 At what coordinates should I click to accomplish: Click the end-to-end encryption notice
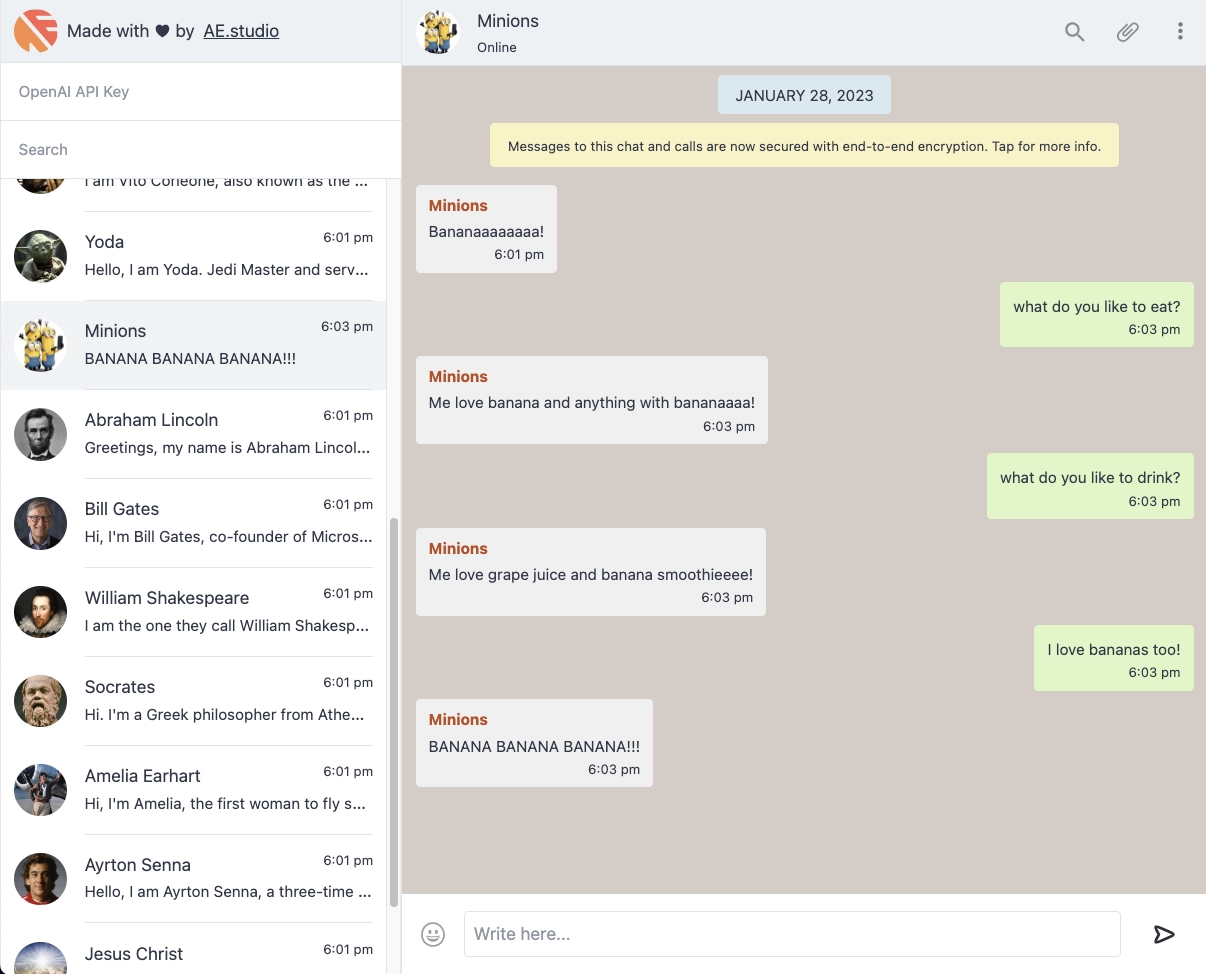pyautogui.click(x=804, y=146)
